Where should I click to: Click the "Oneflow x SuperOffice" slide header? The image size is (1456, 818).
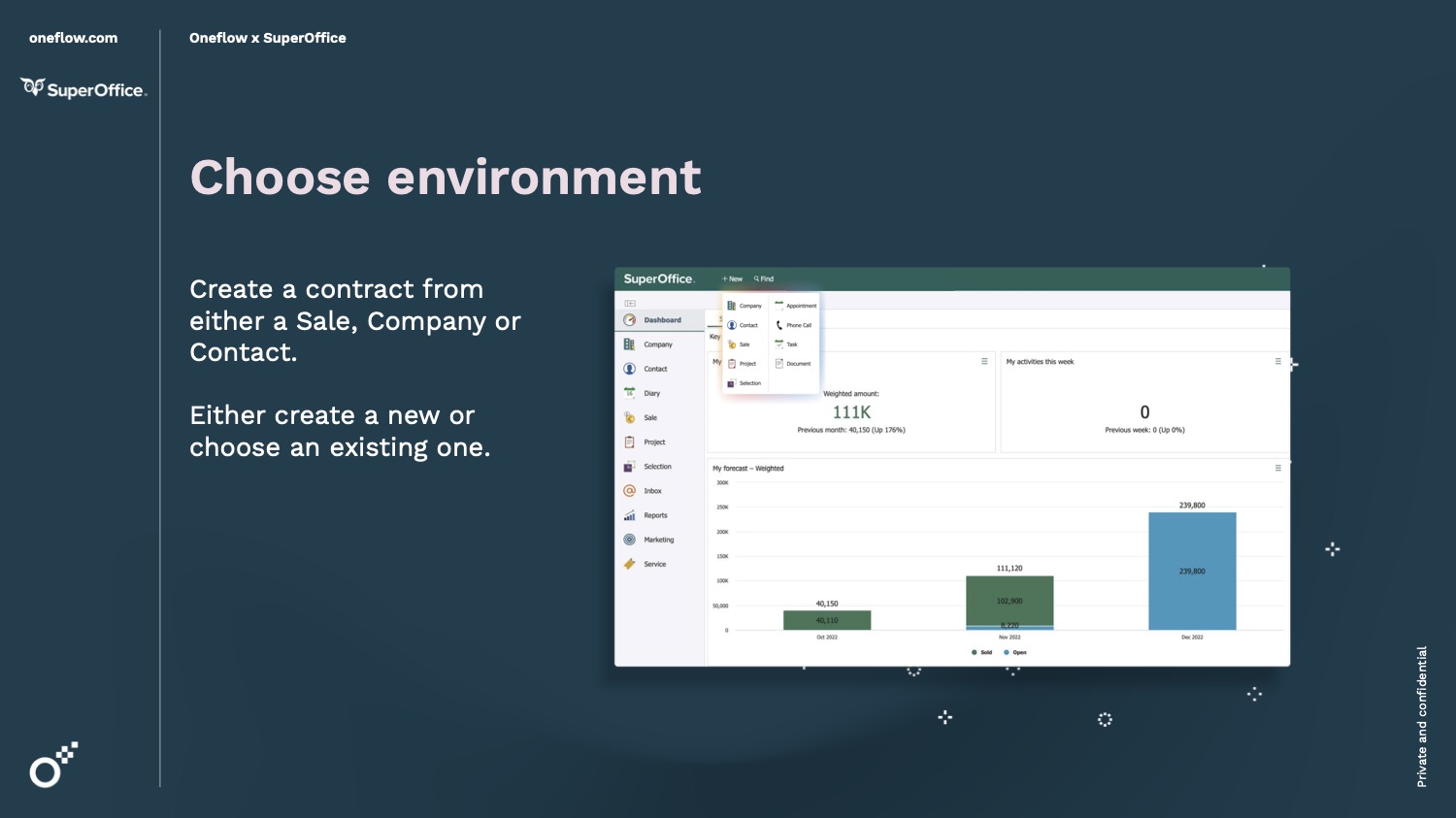tap(268, 38)
